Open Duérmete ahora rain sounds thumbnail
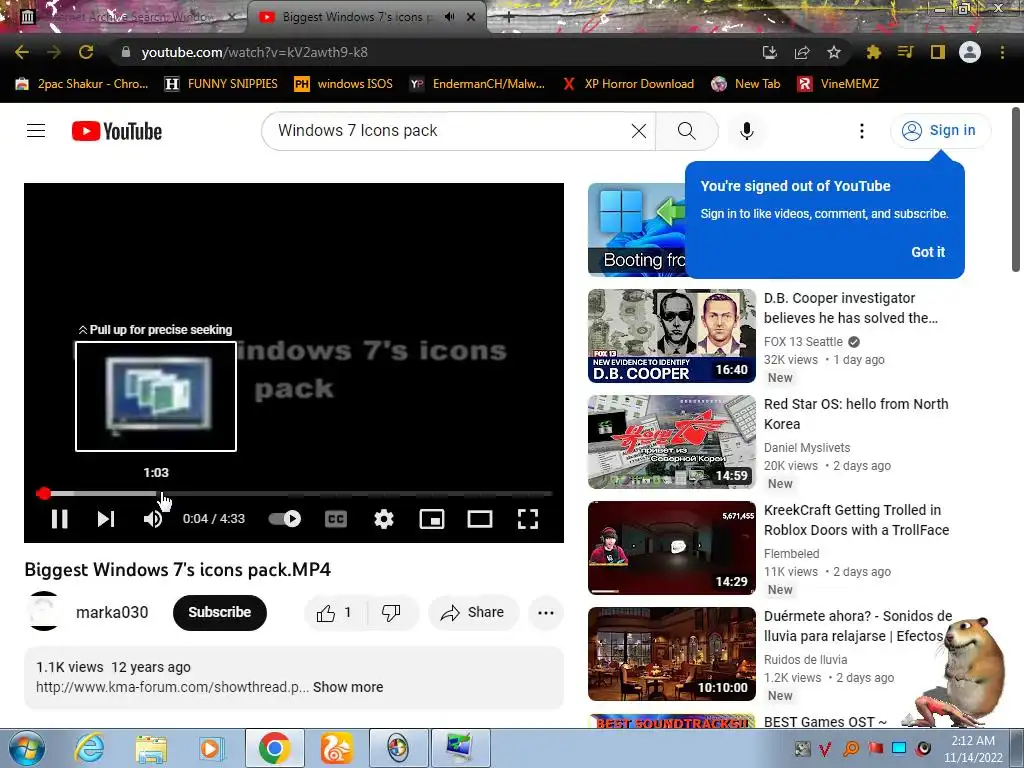 click(671, 654)
